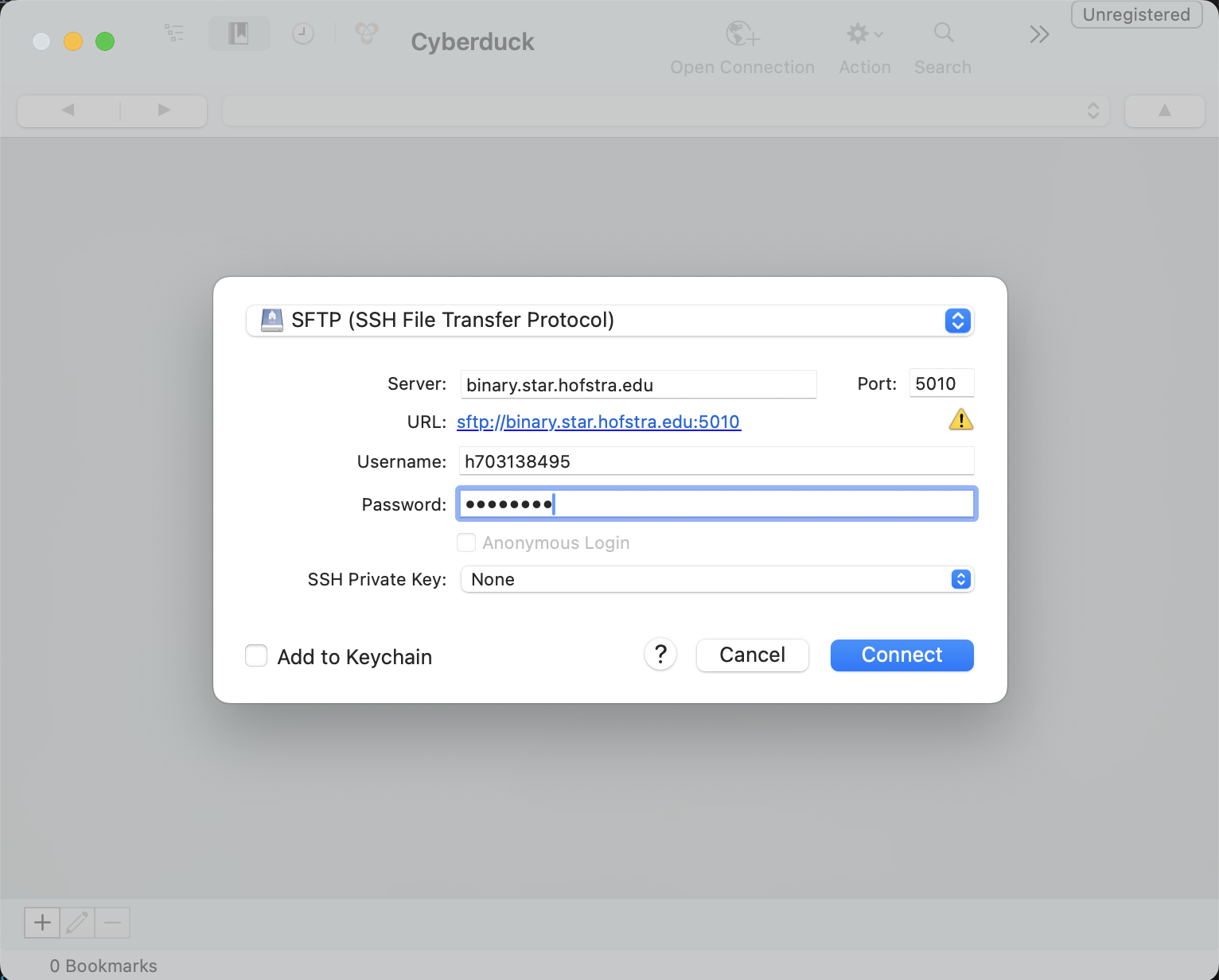Expand the toolbar overflow chevrons
The image size is (1219, 980).
pos(1039,34)
